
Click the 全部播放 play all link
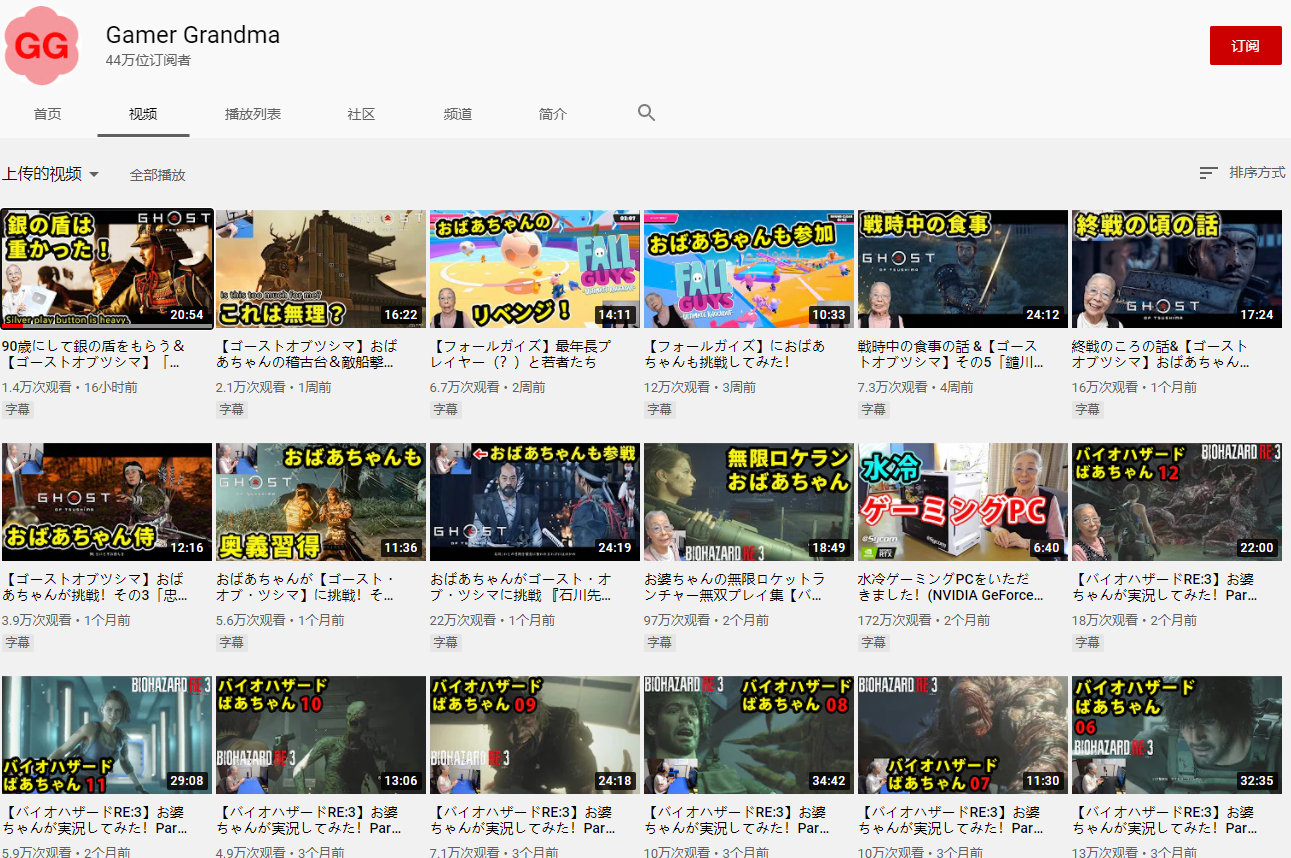click(157, 175)
